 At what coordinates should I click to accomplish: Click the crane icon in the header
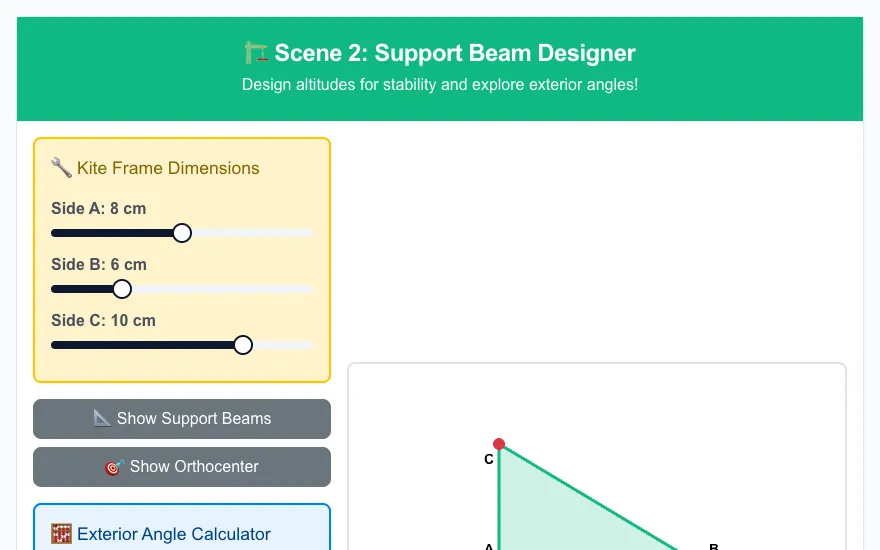256,53
